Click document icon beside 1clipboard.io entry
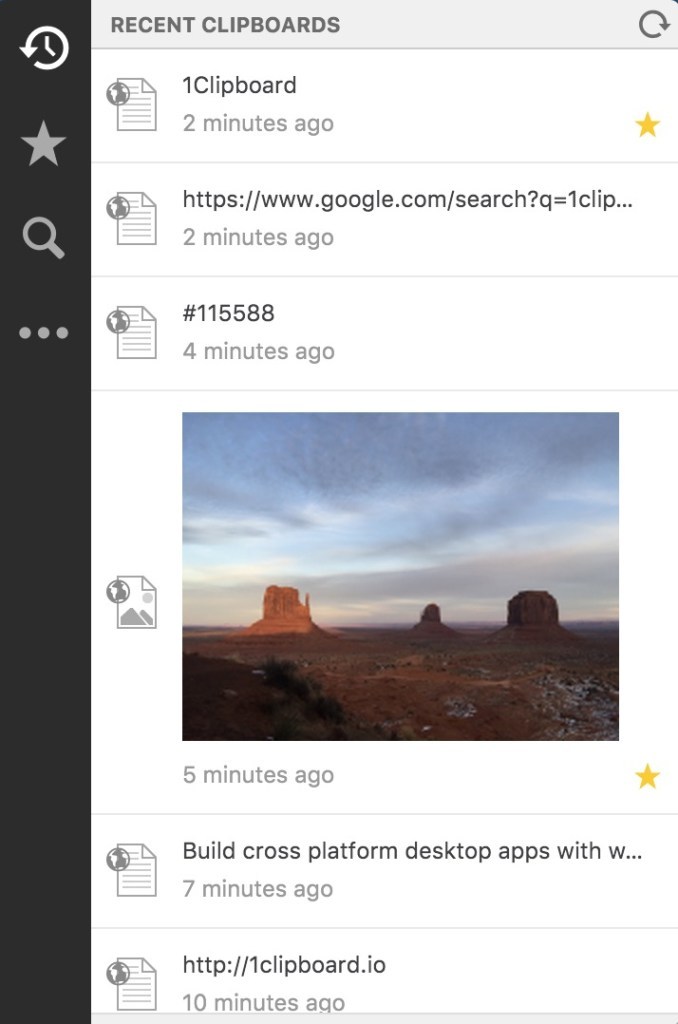Viewport: 678px width, 1024px height. pyautogui.click(x=131, y=984)
